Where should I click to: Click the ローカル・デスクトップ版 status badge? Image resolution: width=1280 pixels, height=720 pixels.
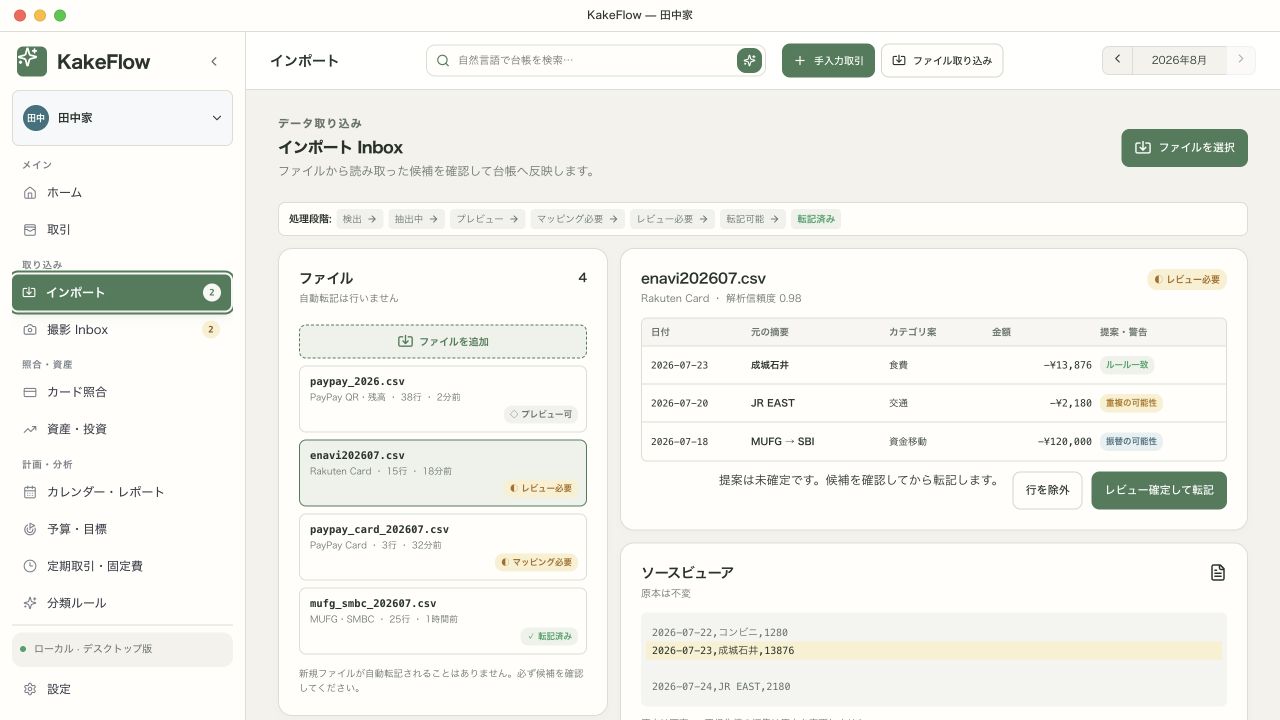click(122, 649)
